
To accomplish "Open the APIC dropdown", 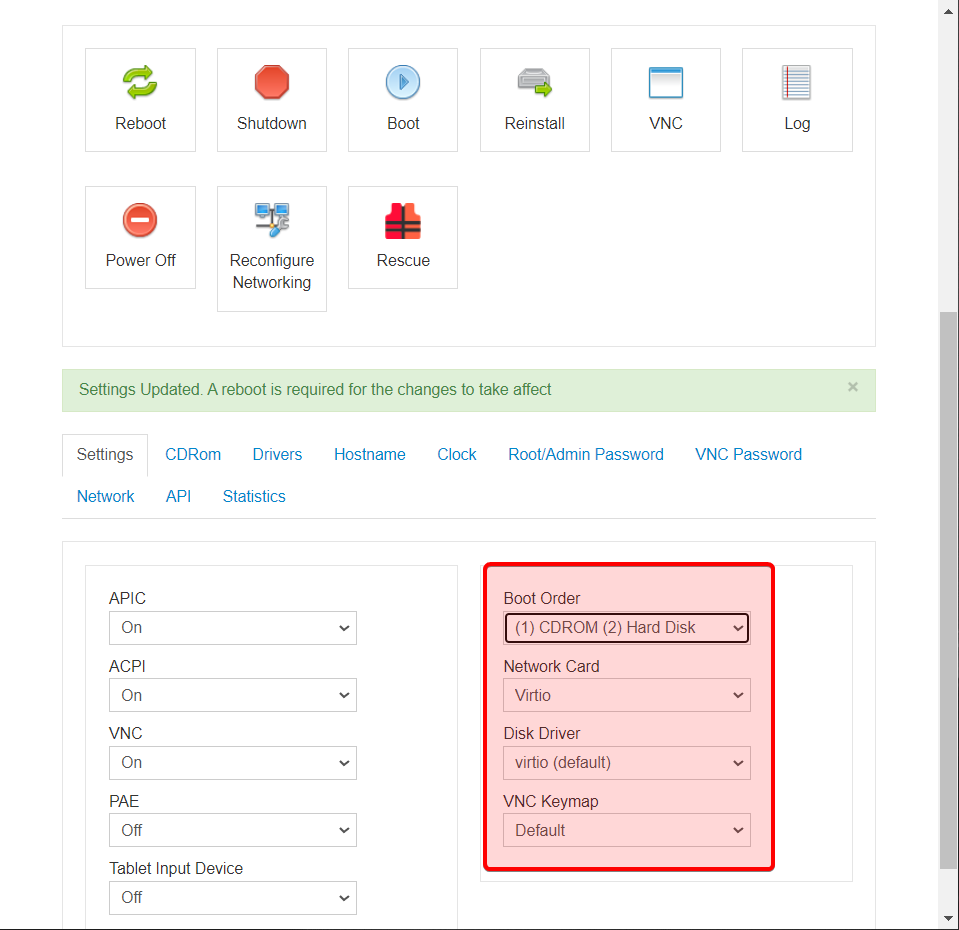I will (232, 628).
